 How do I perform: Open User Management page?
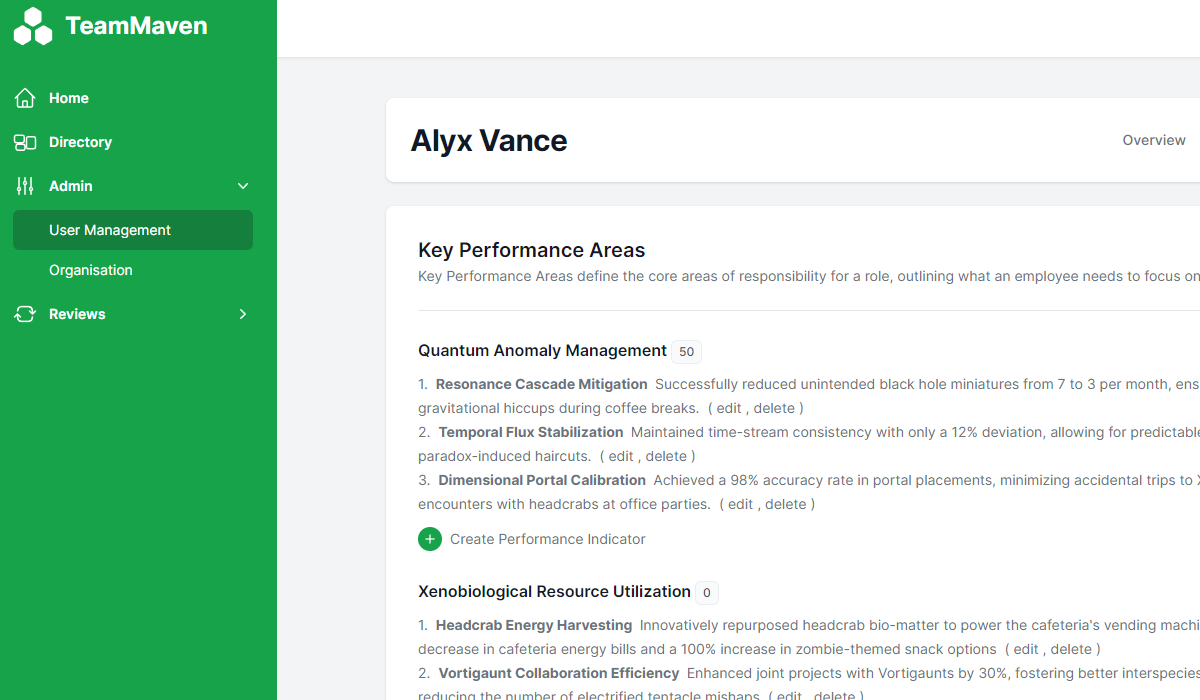pyautogui.click(x=110, y=230)
